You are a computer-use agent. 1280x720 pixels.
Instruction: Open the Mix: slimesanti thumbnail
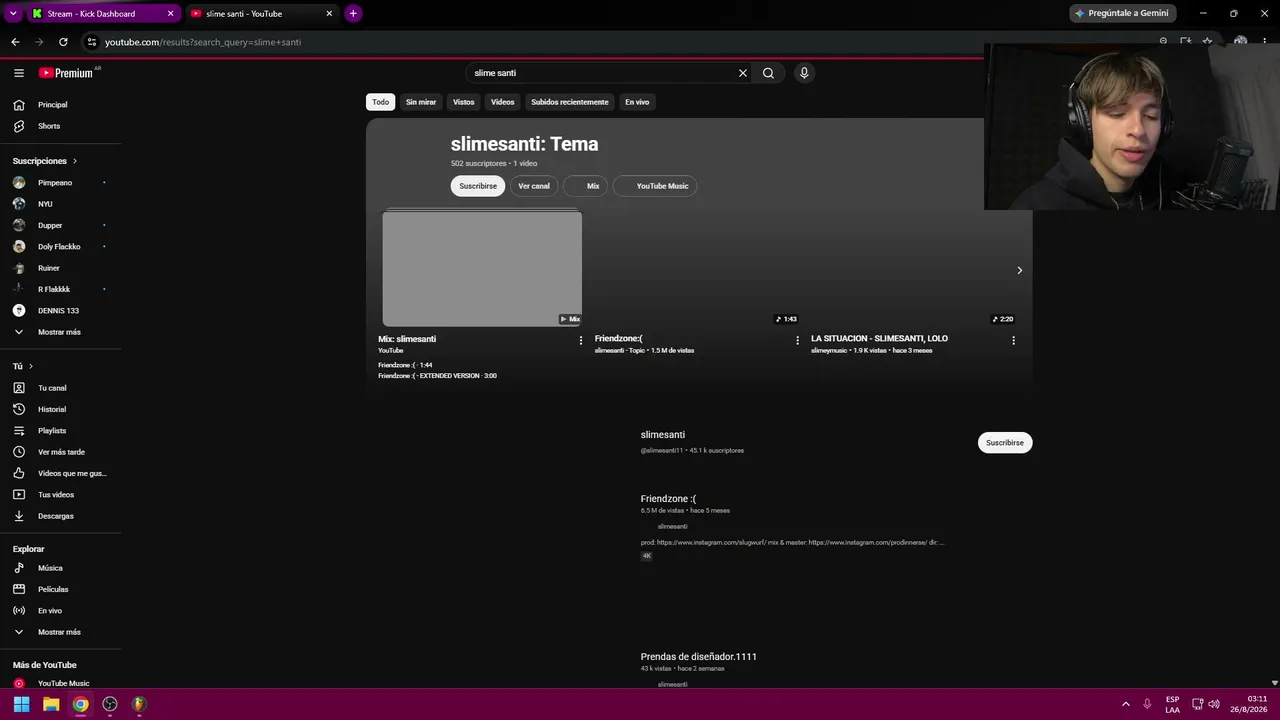(x=482, y=268)
